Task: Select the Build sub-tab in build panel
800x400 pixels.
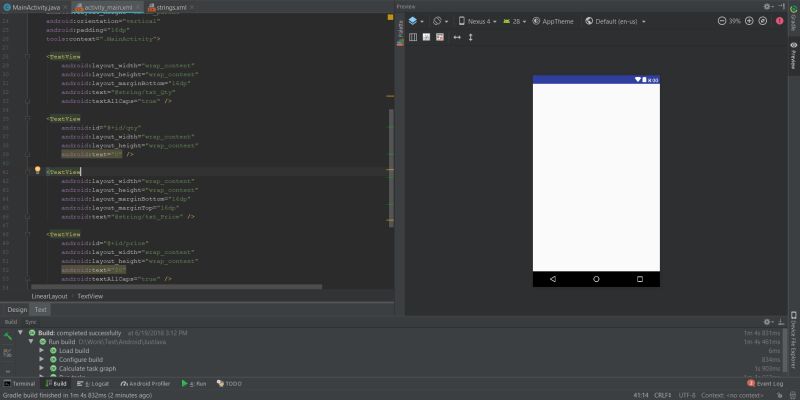Action: coord(11,322)
